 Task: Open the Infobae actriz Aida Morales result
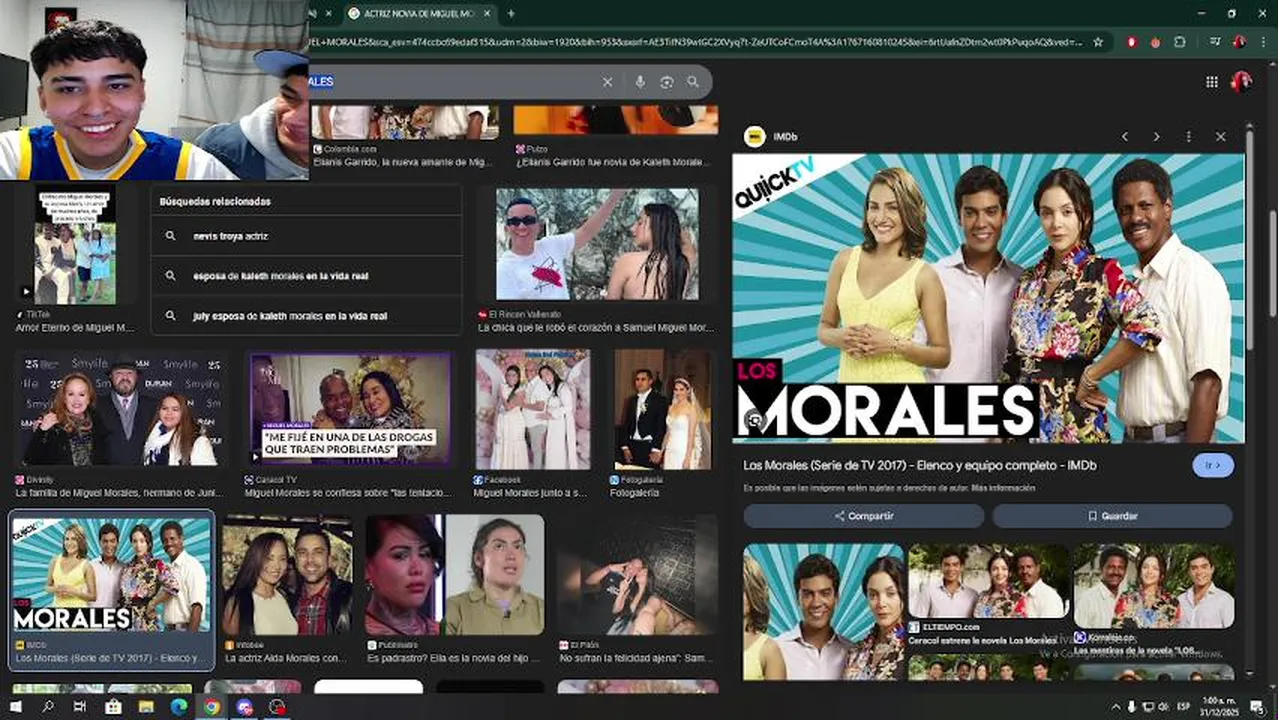(x=287, y=575)
